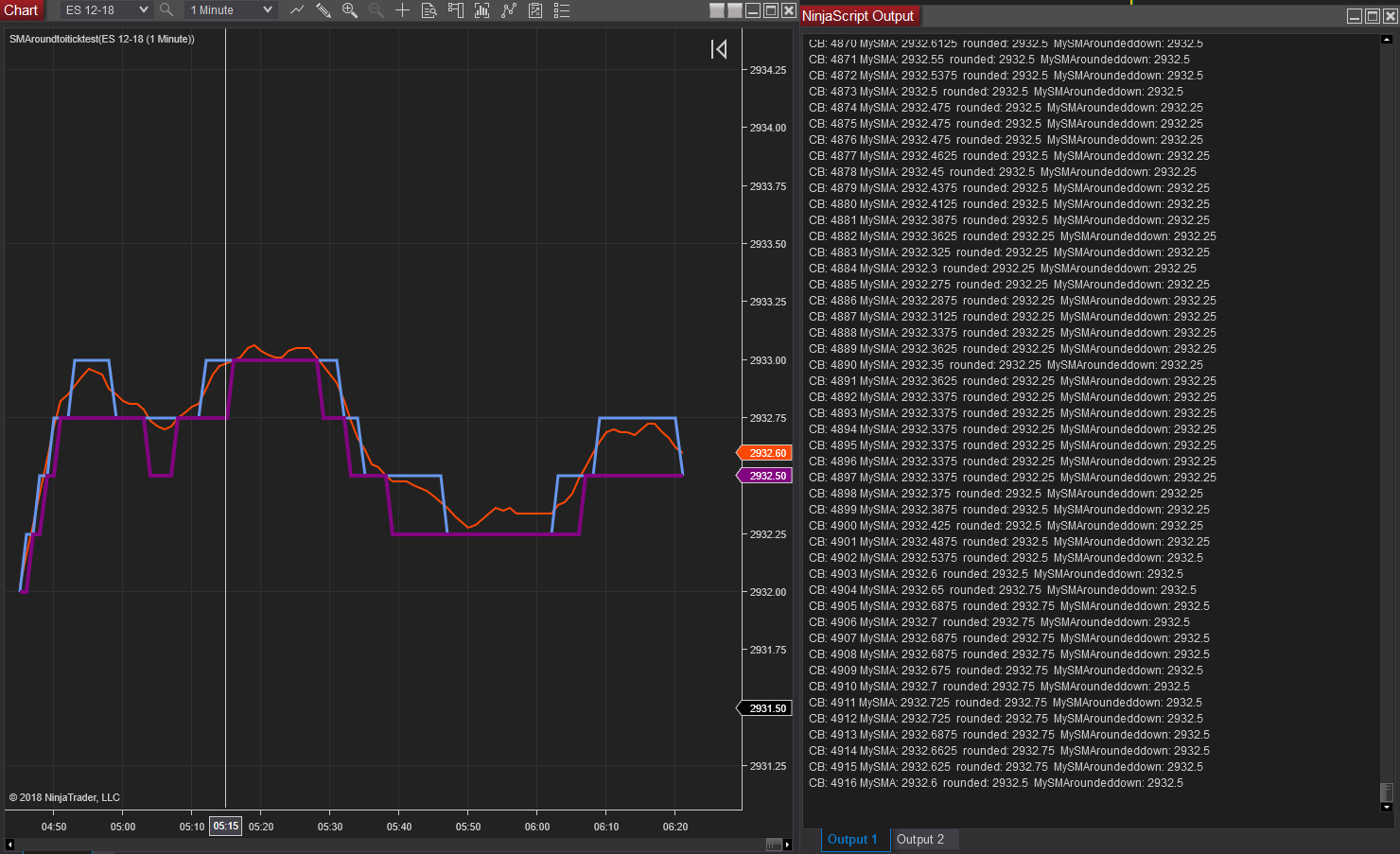The image size is (1400, 854).
Task: Click the 2932.00 price axis label
Action: pyautogui.click(x=768, y=592)
